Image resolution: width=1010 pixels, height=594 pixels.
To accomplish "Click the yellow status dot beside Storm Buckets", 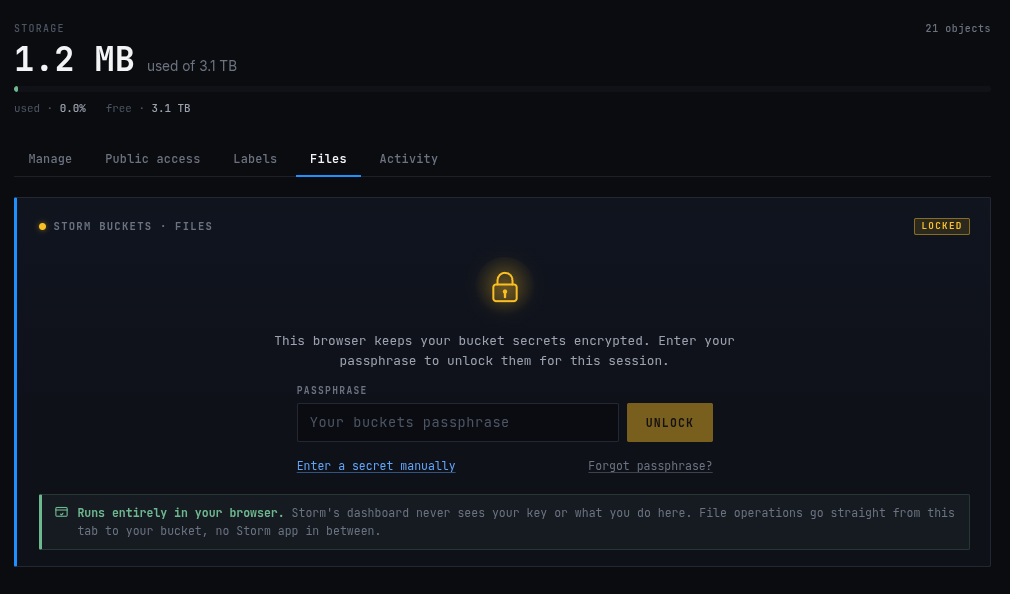I will coord(43,226).
